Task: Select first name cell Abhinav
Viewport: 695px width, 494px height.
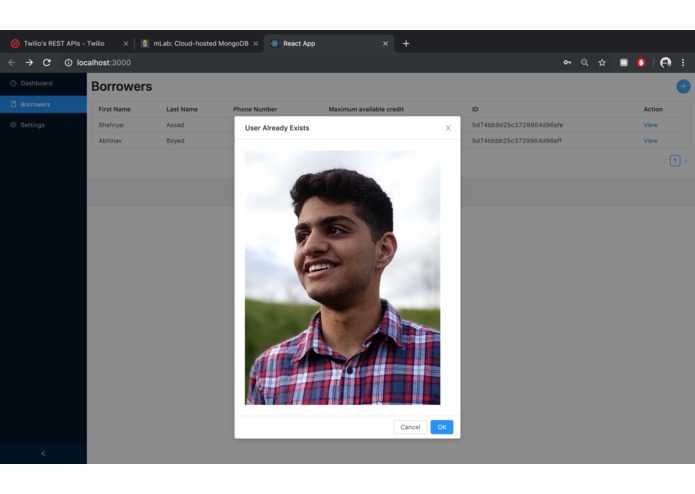Action: coord(110,140)
